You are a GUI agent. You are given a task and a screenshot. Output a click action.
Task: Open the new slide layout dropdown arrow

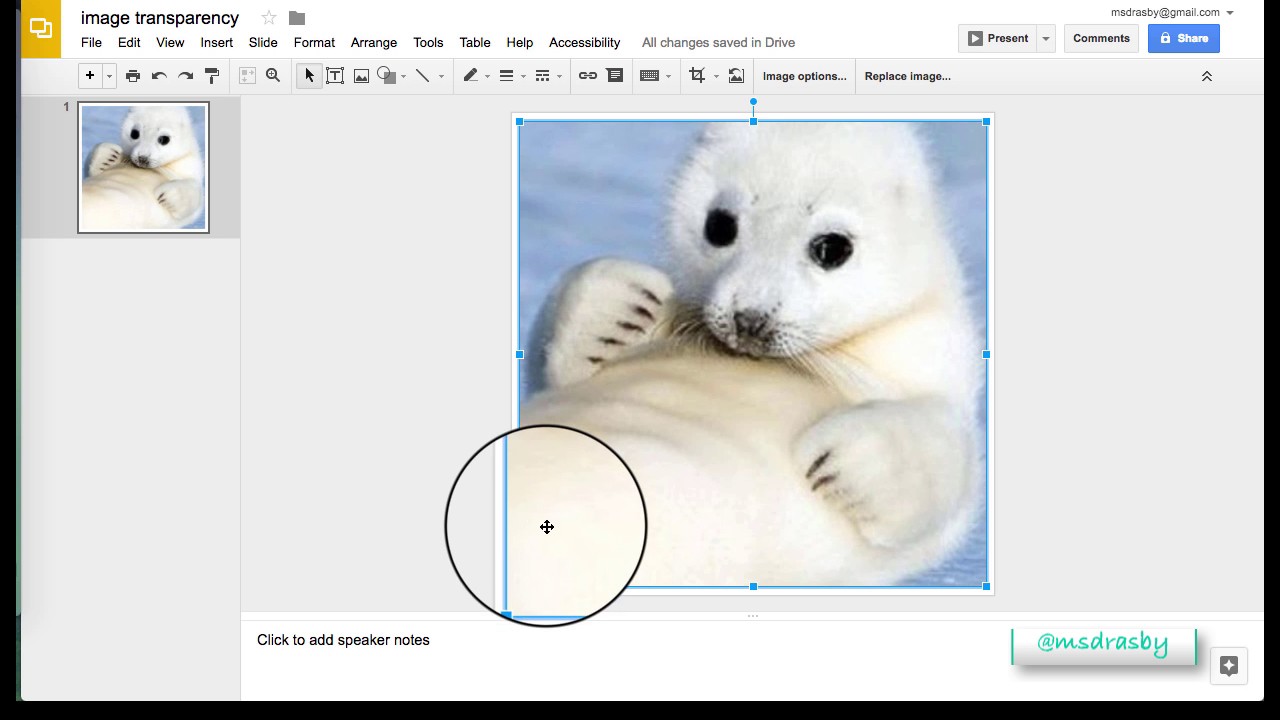click(109, 76)
